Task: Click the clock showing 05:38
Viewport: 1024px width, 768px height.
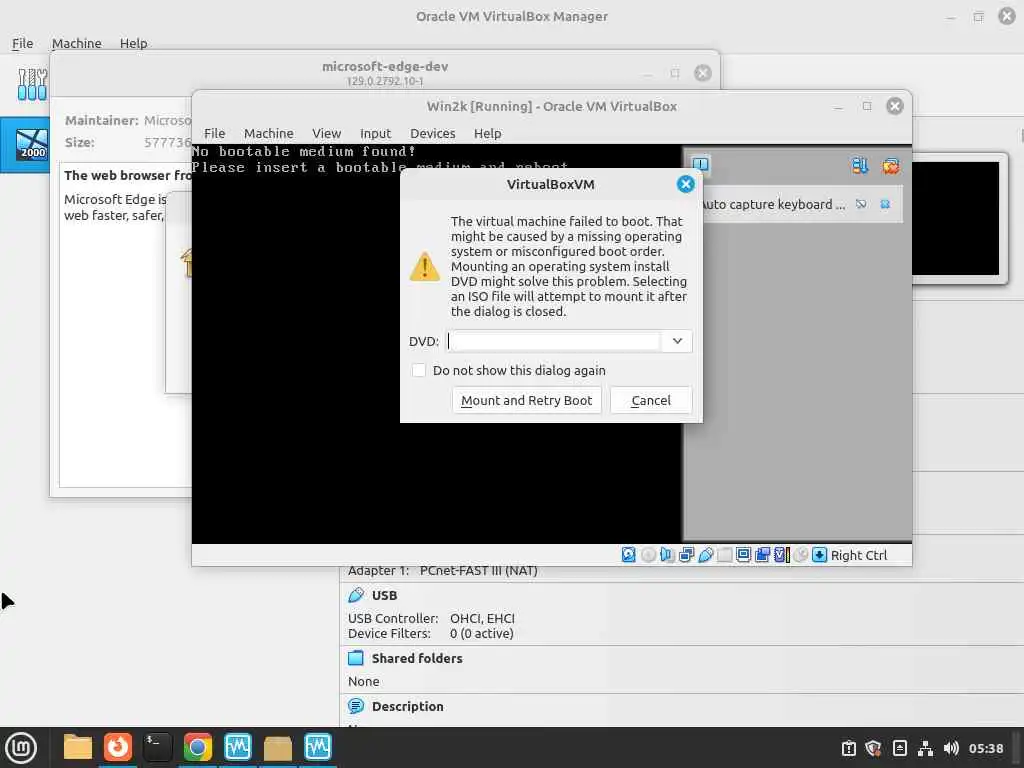Action: pos(986,748)
